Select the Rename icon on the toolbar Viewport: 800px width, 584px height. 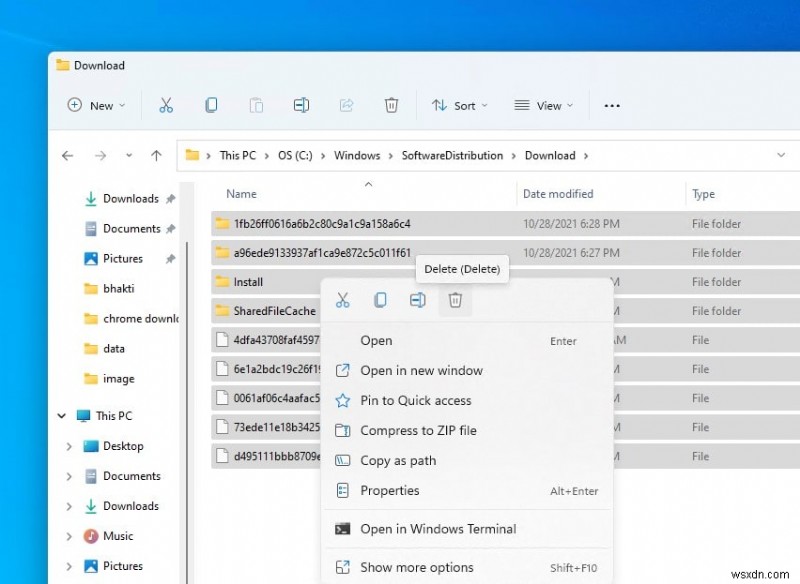[x=301, y=105]
